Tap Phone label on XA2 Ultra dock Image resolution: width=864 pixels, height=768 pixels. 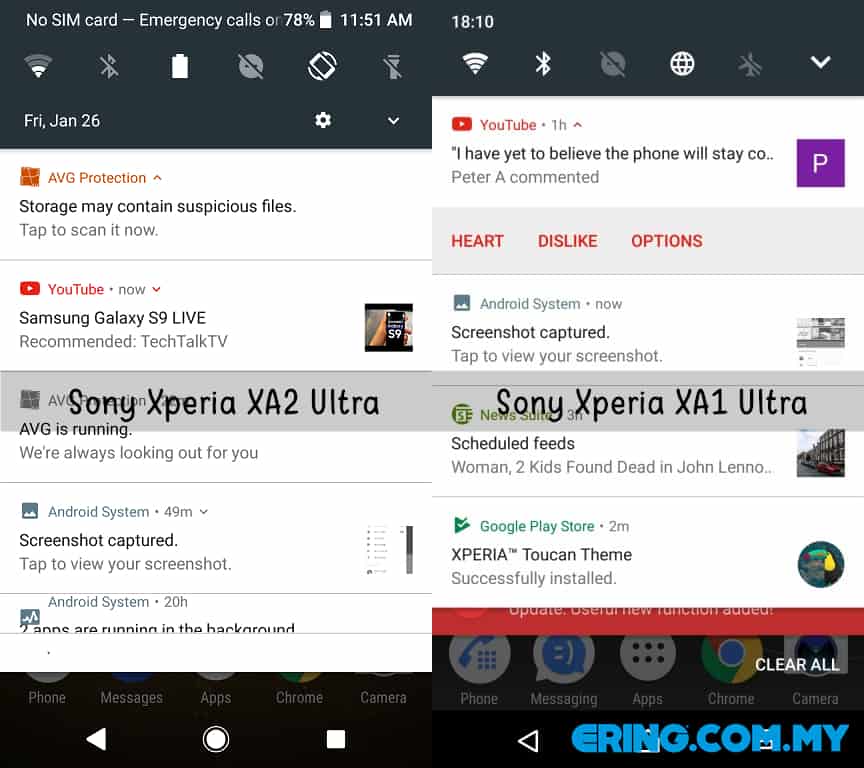47,697
